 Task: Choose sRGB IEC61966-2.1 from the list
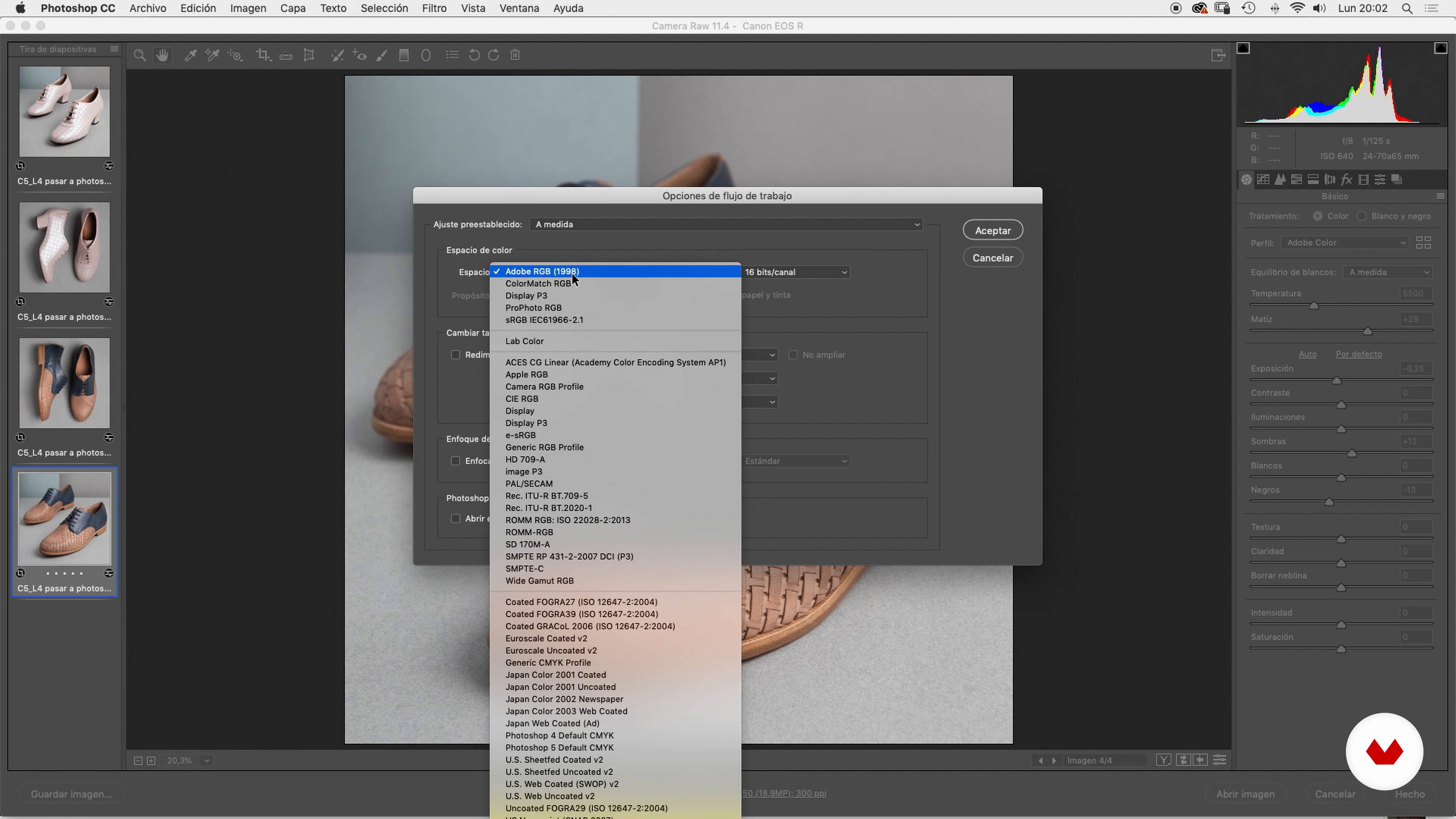[x=615, y=320]
